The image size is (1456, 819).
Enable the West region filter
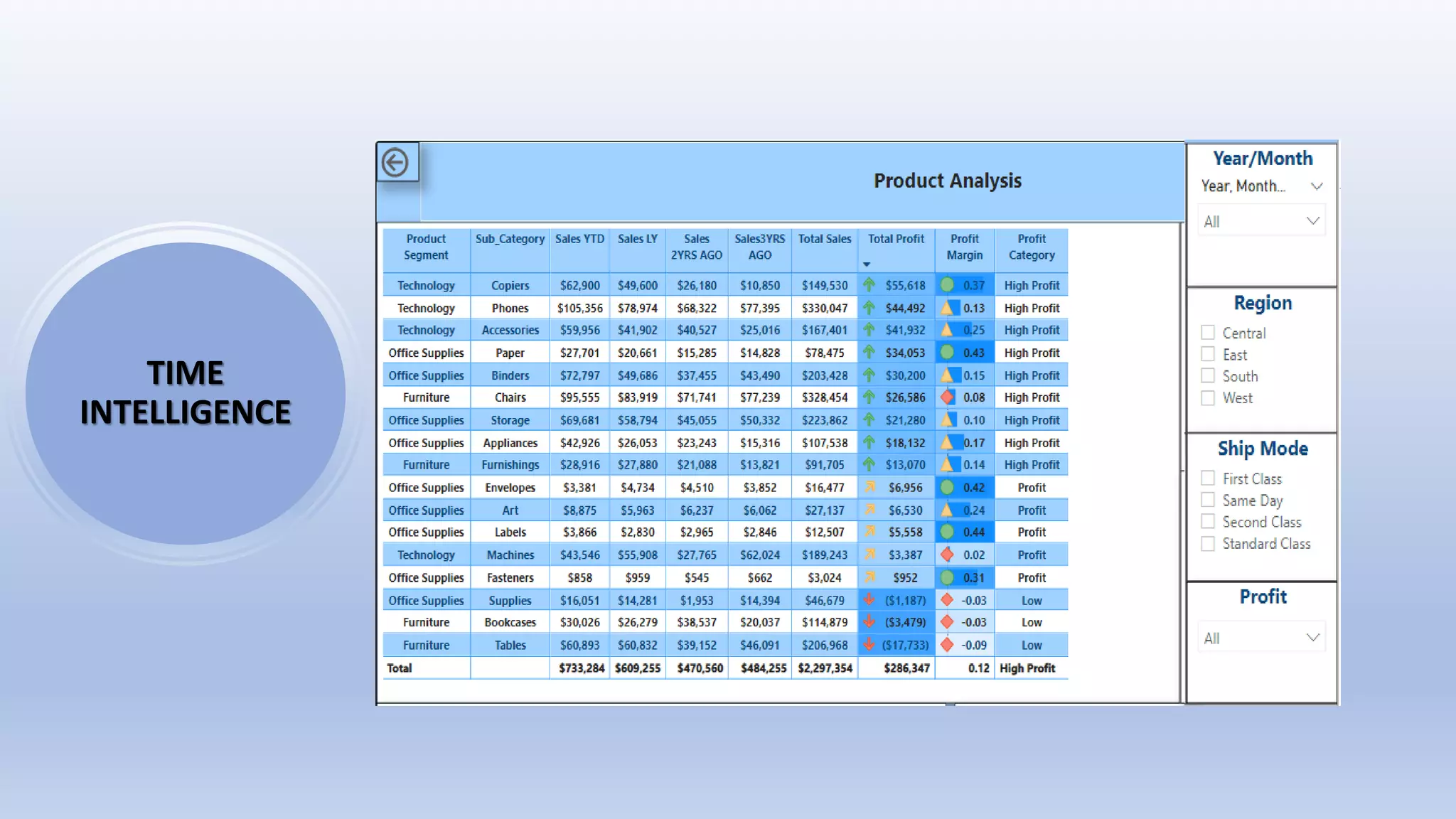[x=1208, y=398]
